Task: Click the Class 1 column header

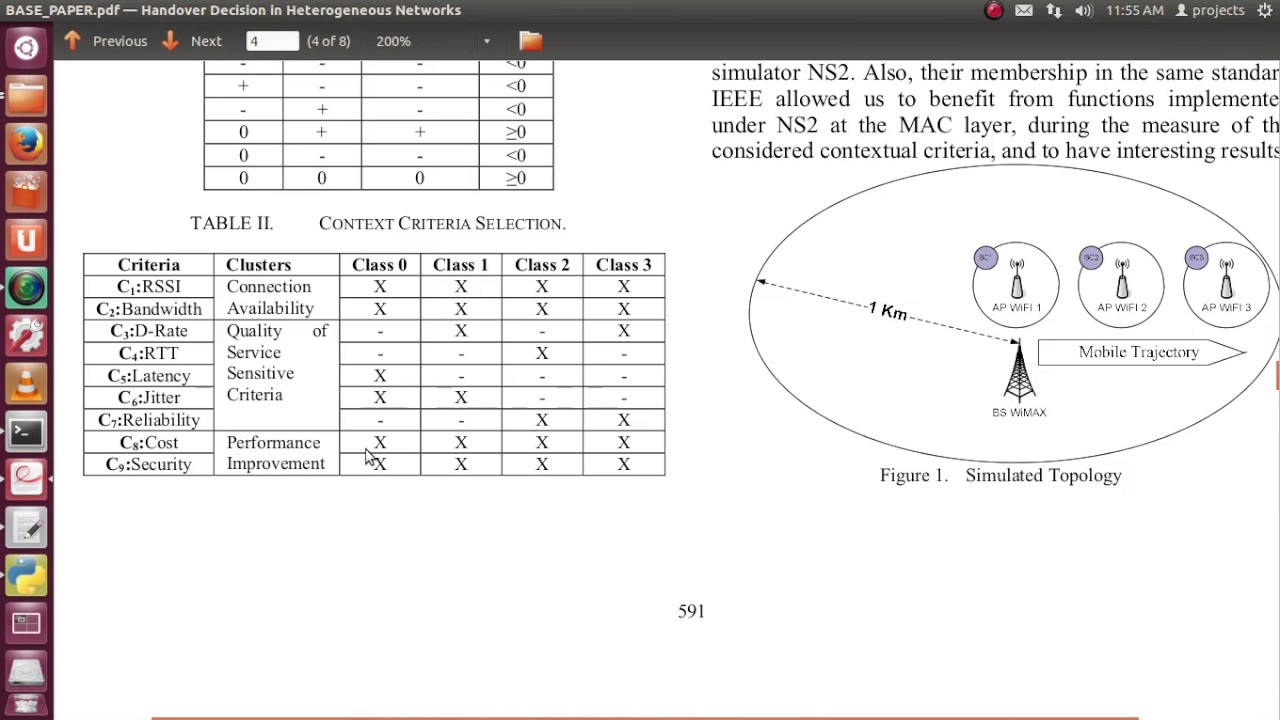Action: (460, 265)
